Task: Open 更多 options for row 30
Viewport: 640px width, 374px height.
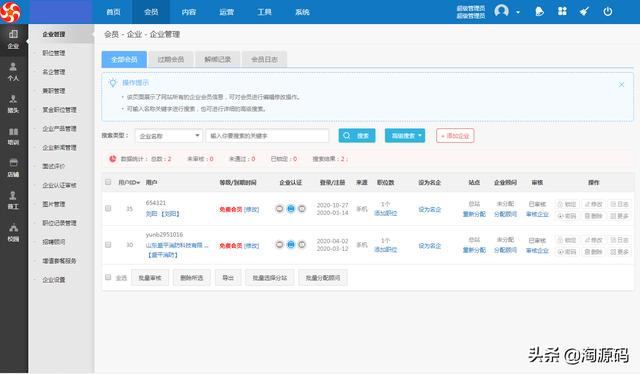Action: (619, 252)
